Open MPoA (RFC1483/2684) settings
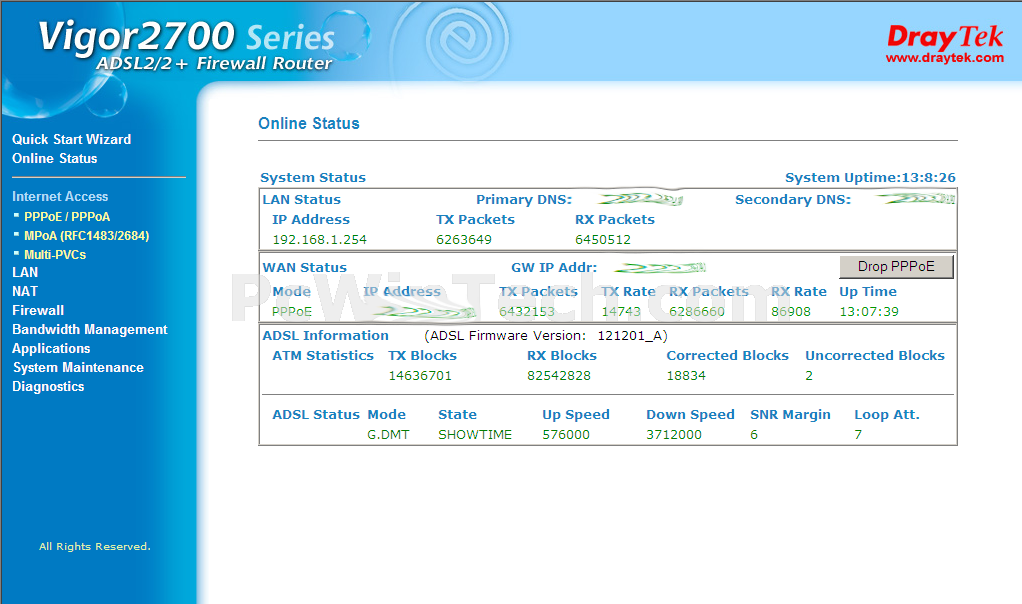1022x604 pixels. pyautogui.click(x=87, y=235)
